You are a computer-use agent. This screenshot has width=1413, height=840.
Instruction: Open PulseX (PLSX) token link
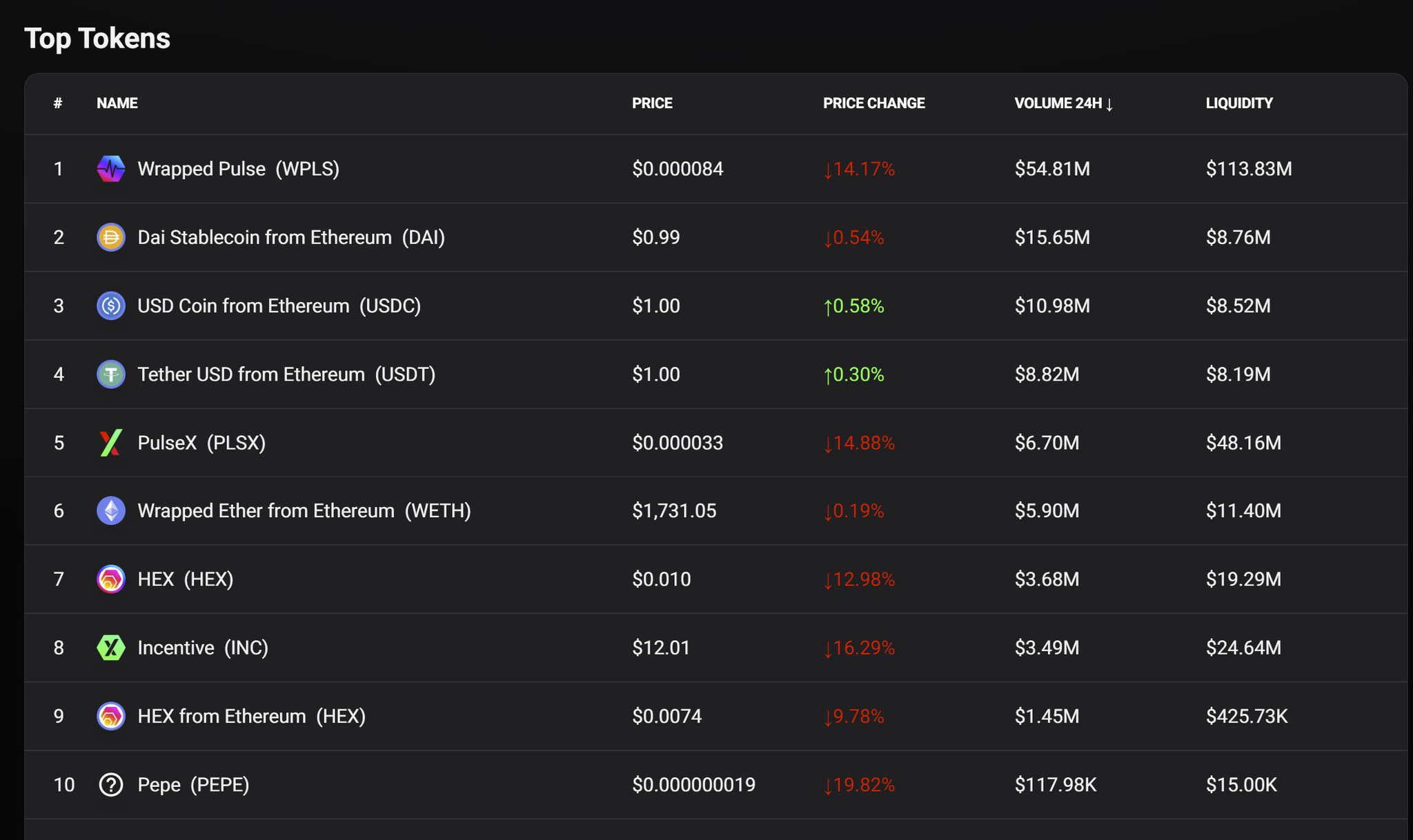[201, 443]
